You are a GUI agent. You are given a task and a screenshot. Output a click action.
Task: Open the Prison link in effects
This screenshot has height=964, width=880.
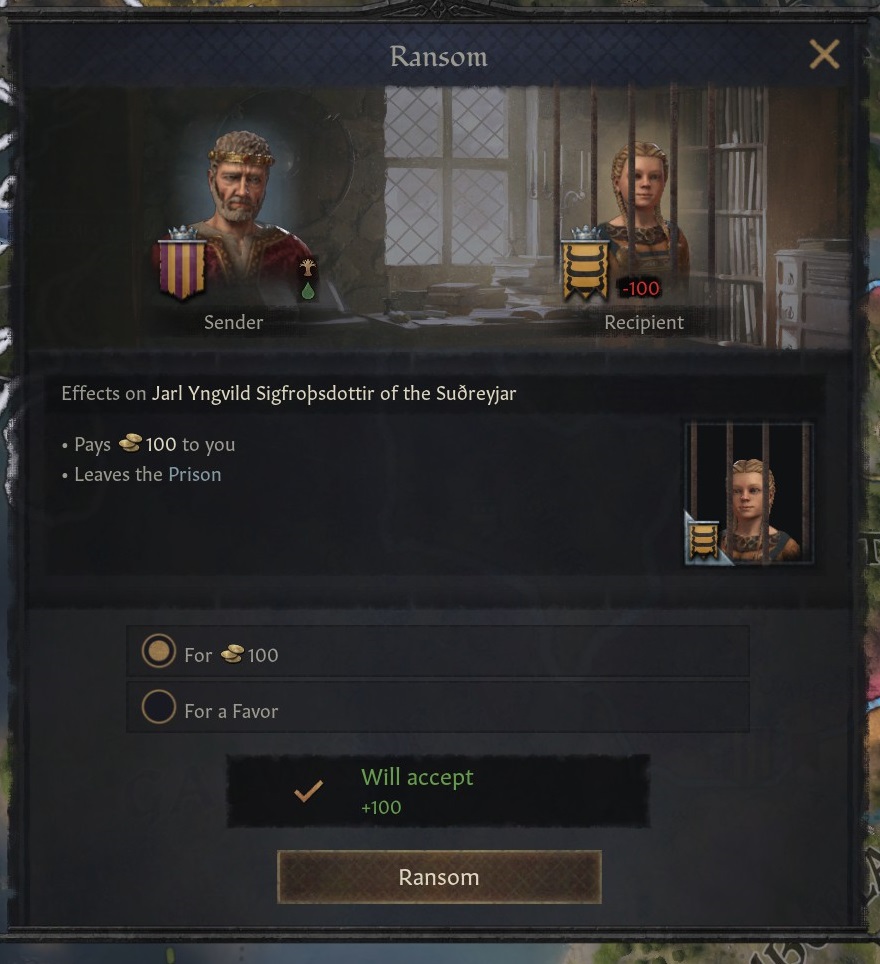(195, 475)
